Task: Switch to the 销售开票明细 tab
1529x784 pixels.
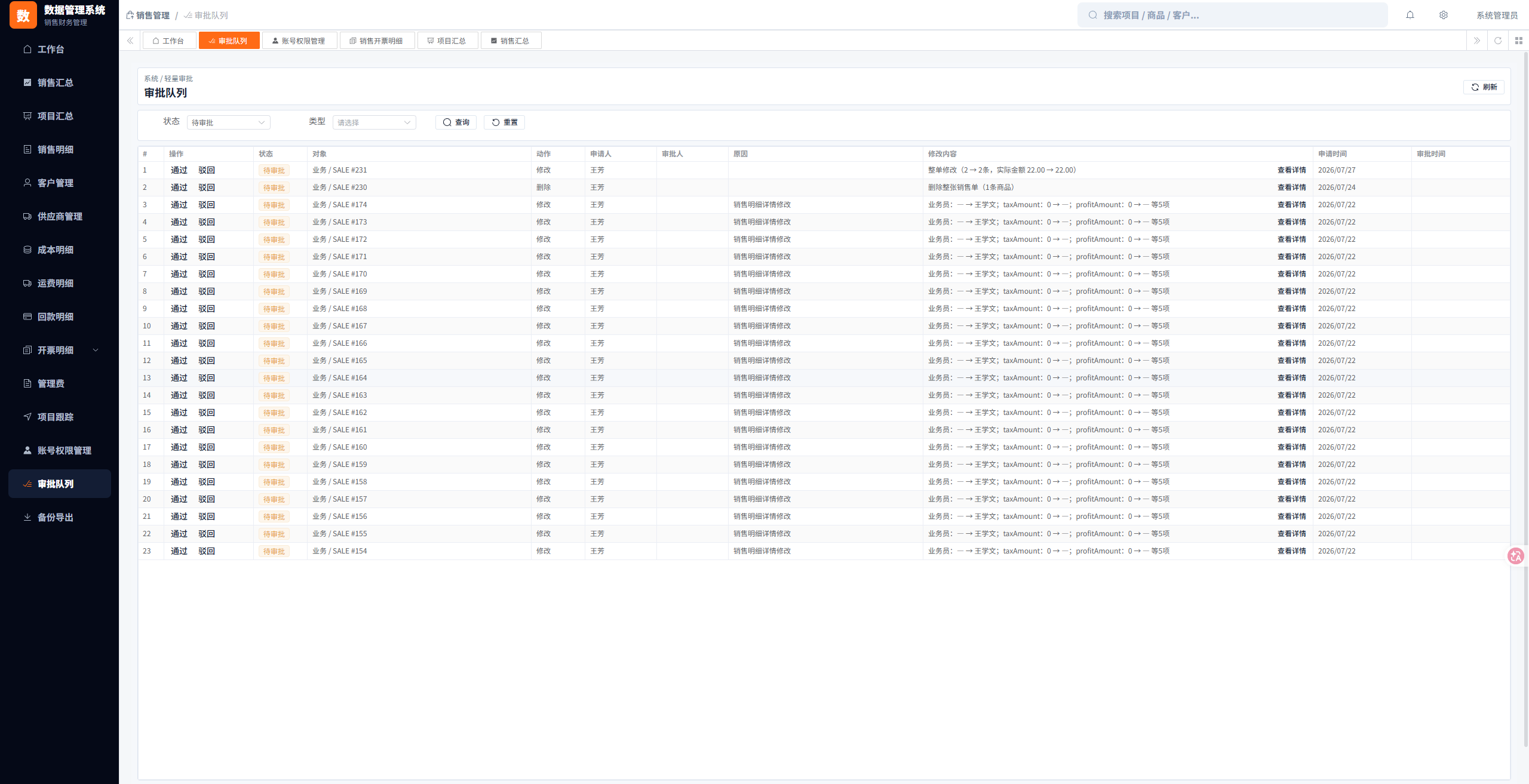Action: 377,41
